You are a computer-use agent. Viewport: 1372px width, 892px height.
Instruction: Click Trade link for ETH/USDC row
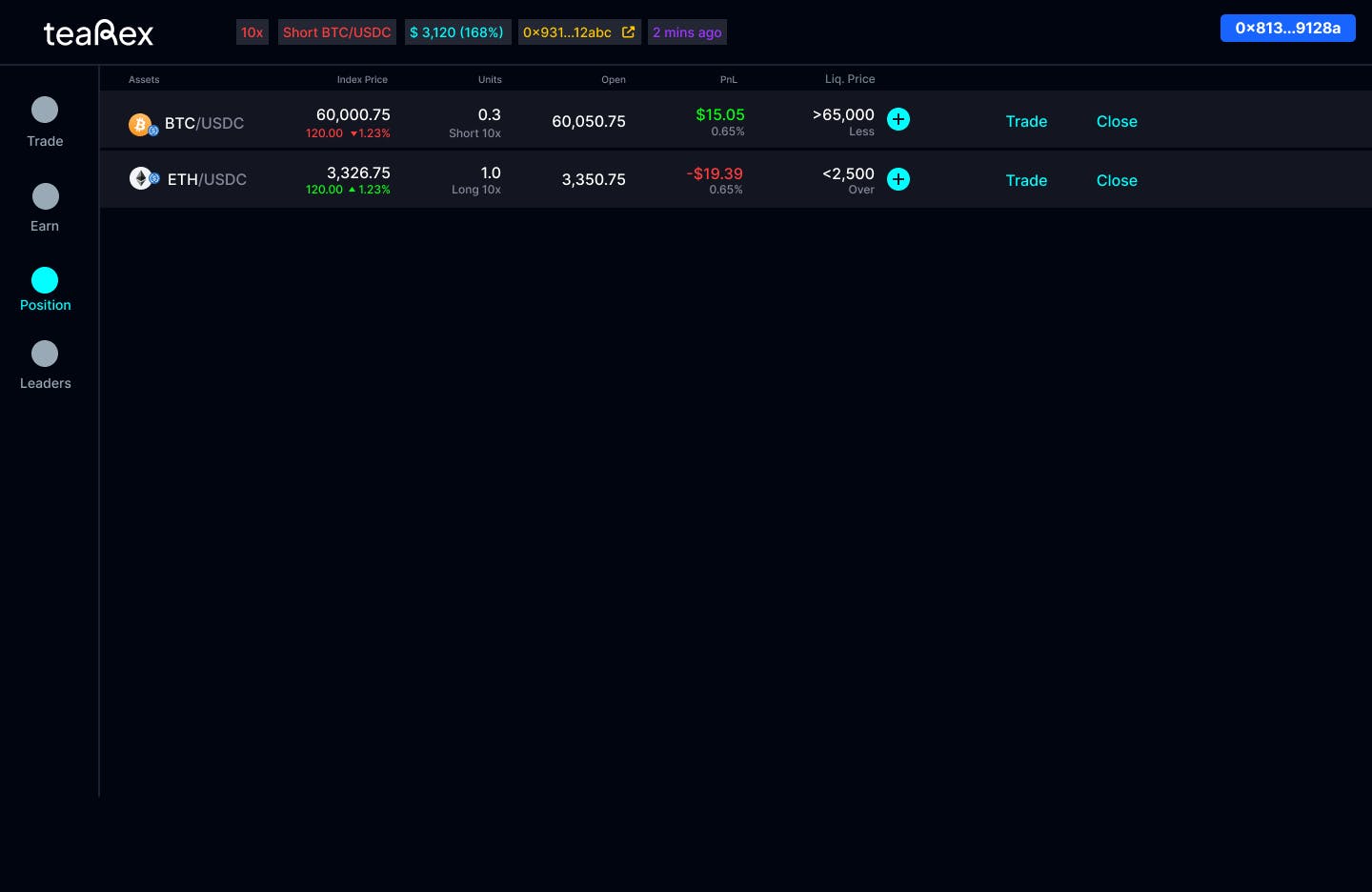(1026, 180)
